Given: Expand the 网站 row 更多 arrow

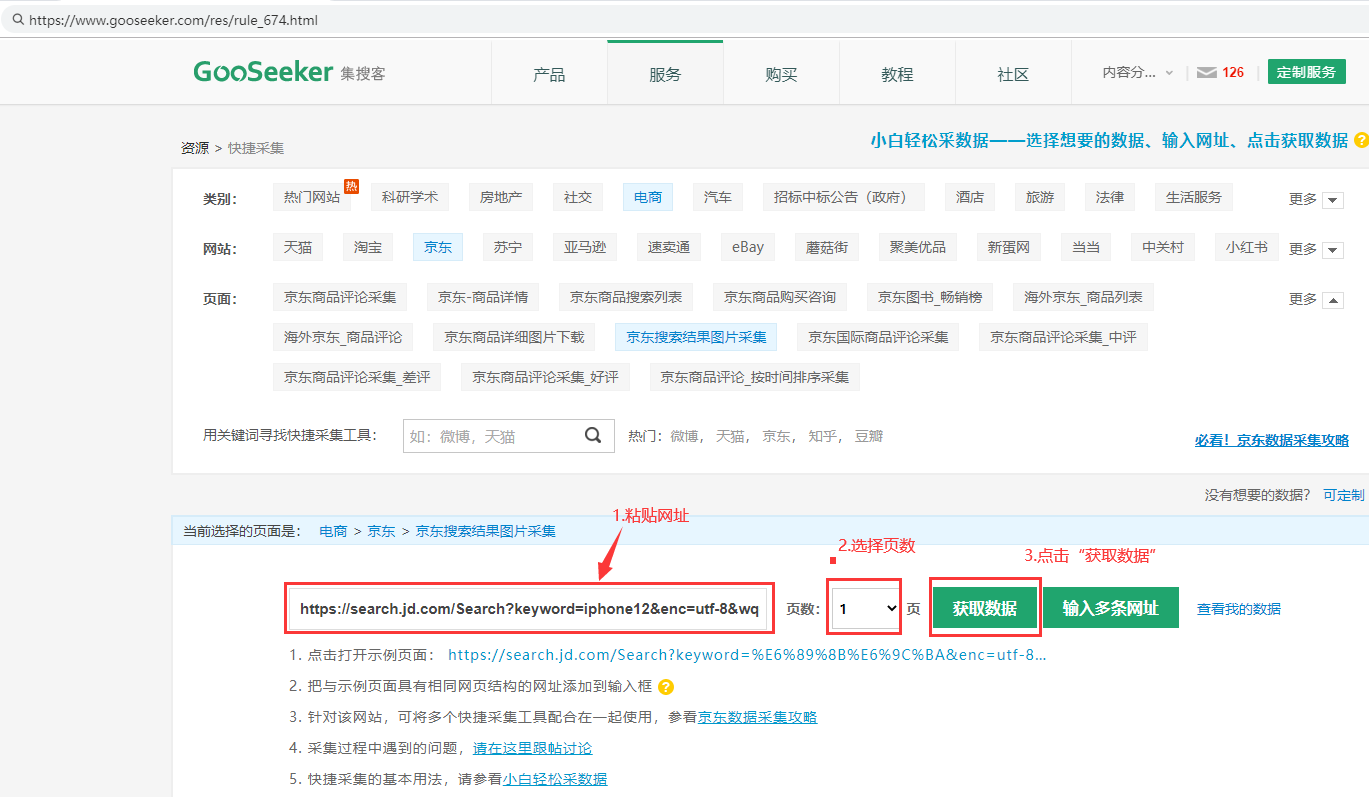Looking at the screenshot, I should tap(1332, 249).
